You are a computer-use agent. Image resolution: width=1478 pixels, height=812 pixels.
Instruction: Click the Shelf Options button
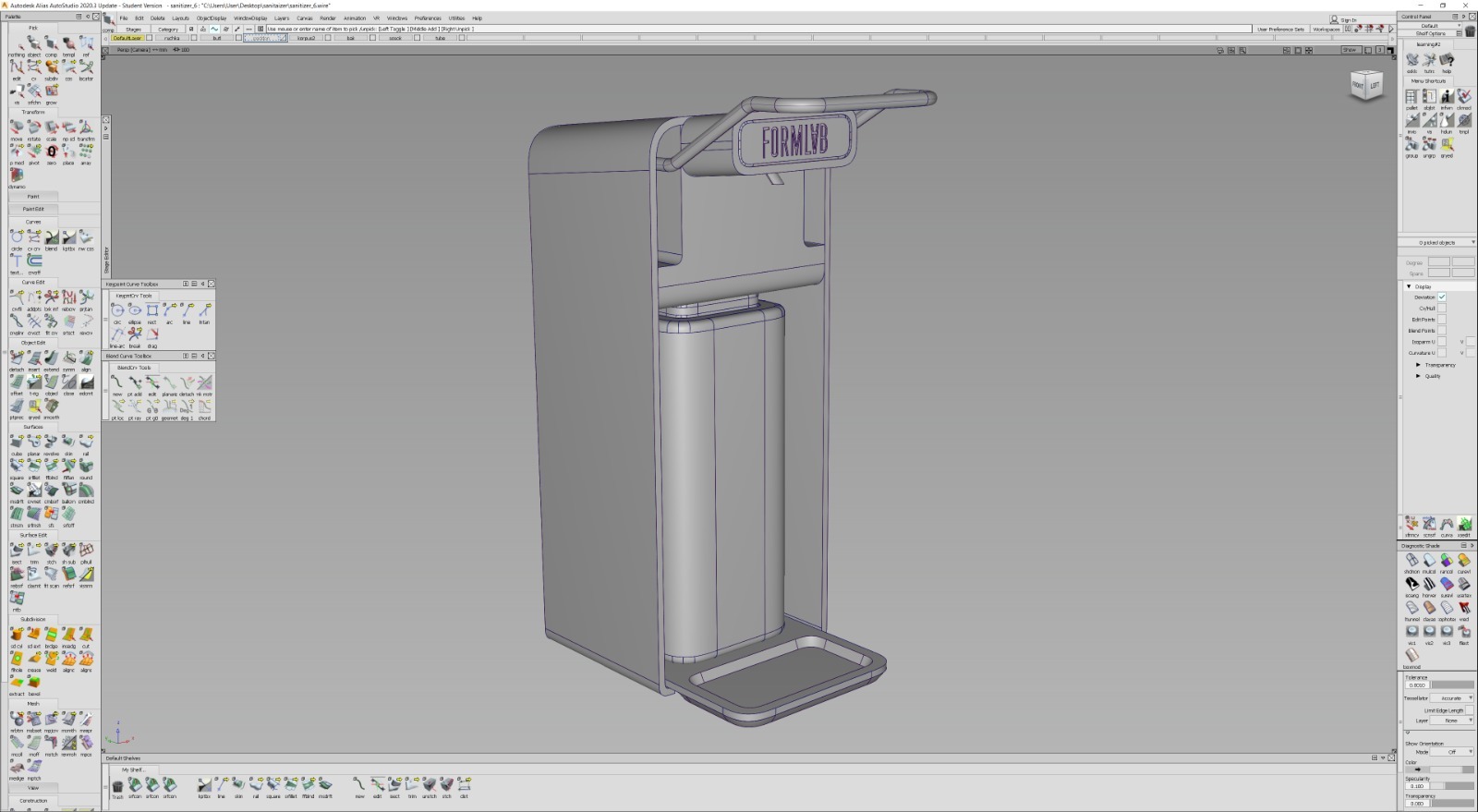pyautogui.click(x=1430, y=33)
